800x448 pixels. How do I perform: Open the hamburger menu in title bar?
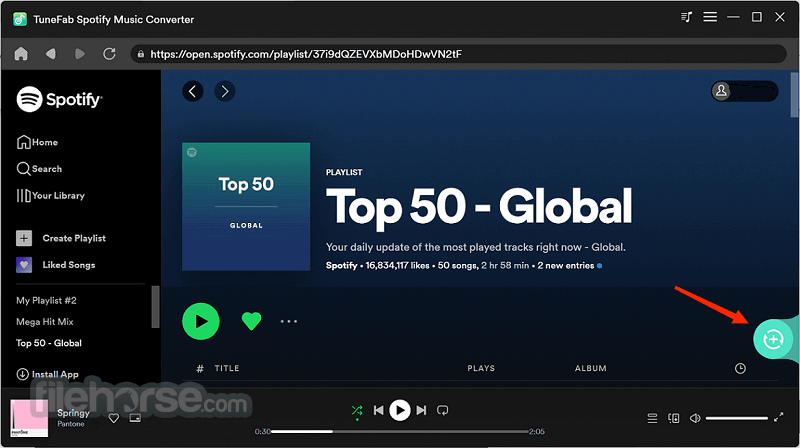pyautogui.click(x=710, y=17)
